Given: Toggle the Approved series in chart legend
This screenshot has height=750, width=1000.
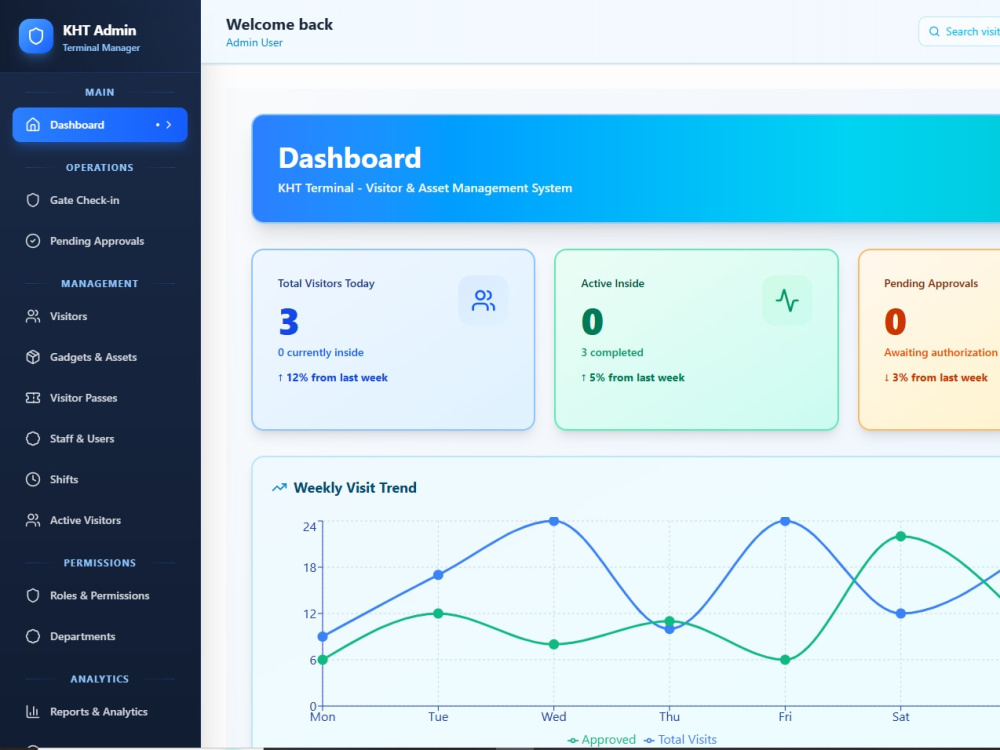Looking at the screenshot, I should pyautogui.click(x=601, y=740).
